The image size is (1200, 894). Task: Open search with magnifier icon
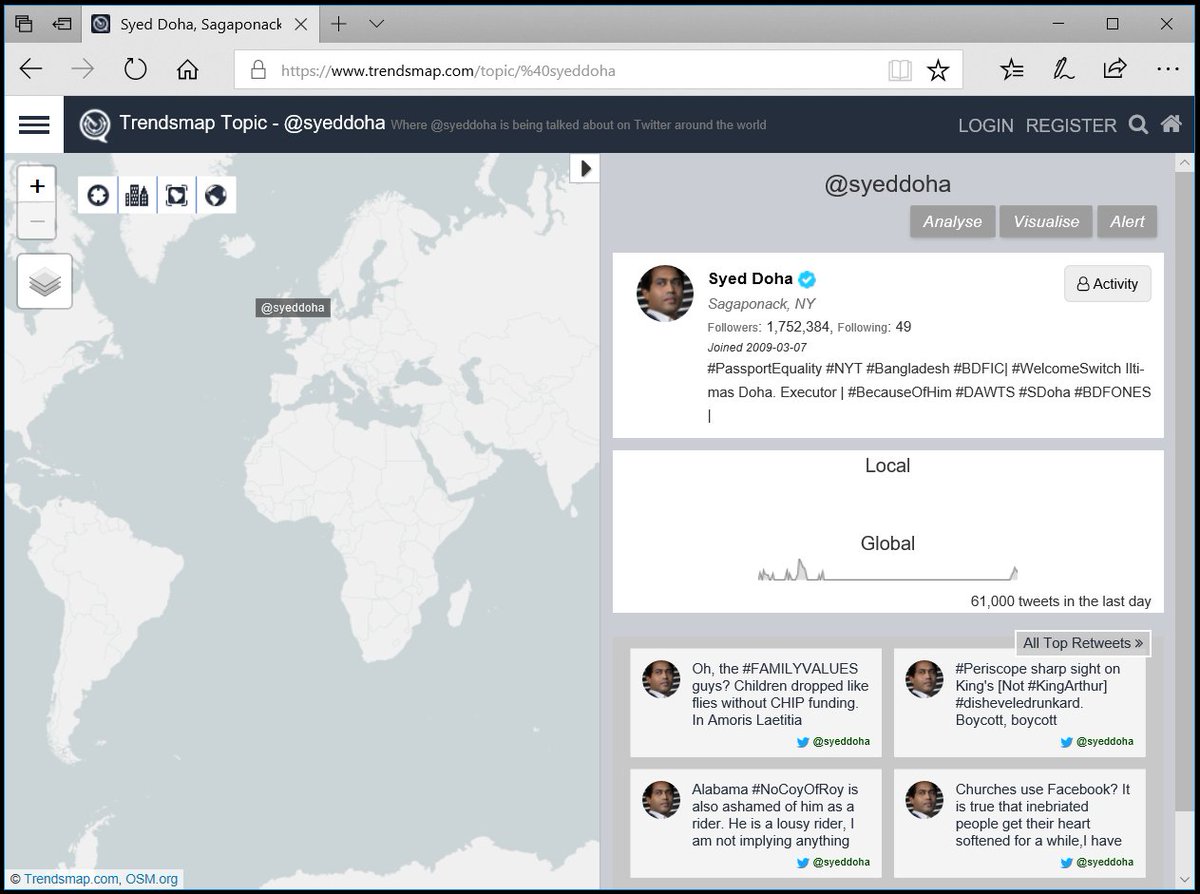[1138, 125]
